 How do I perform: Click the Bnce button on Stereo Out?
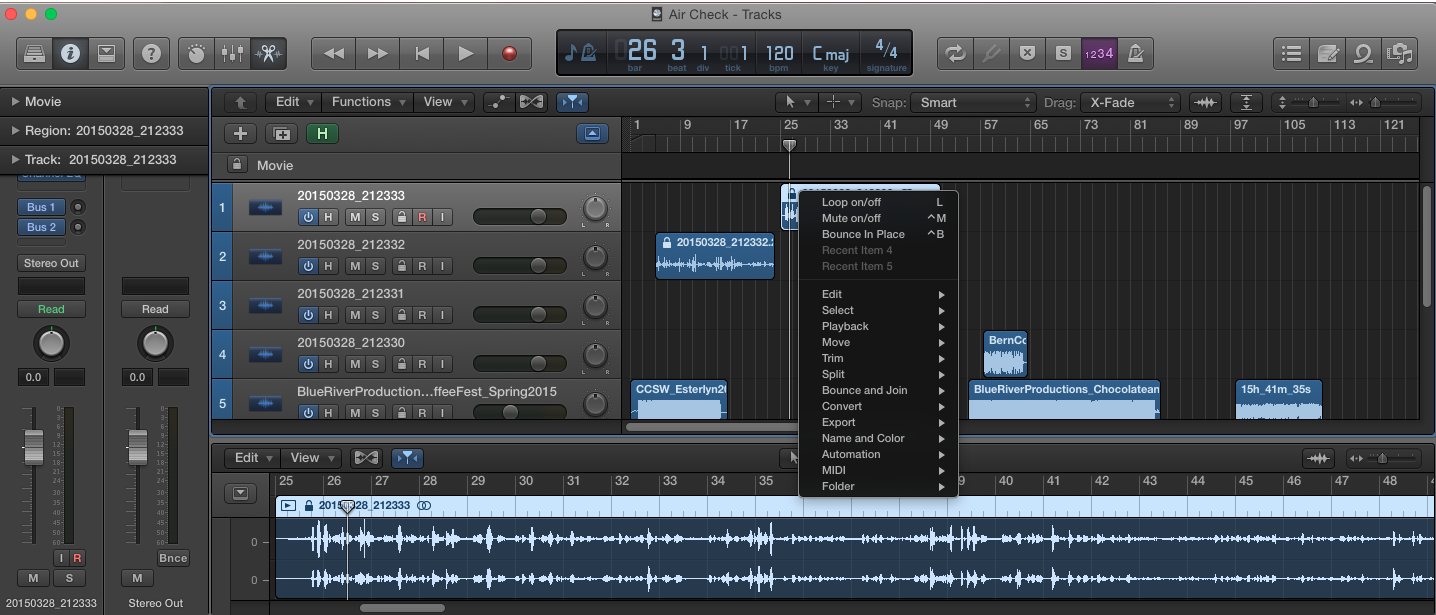[173, 558]
